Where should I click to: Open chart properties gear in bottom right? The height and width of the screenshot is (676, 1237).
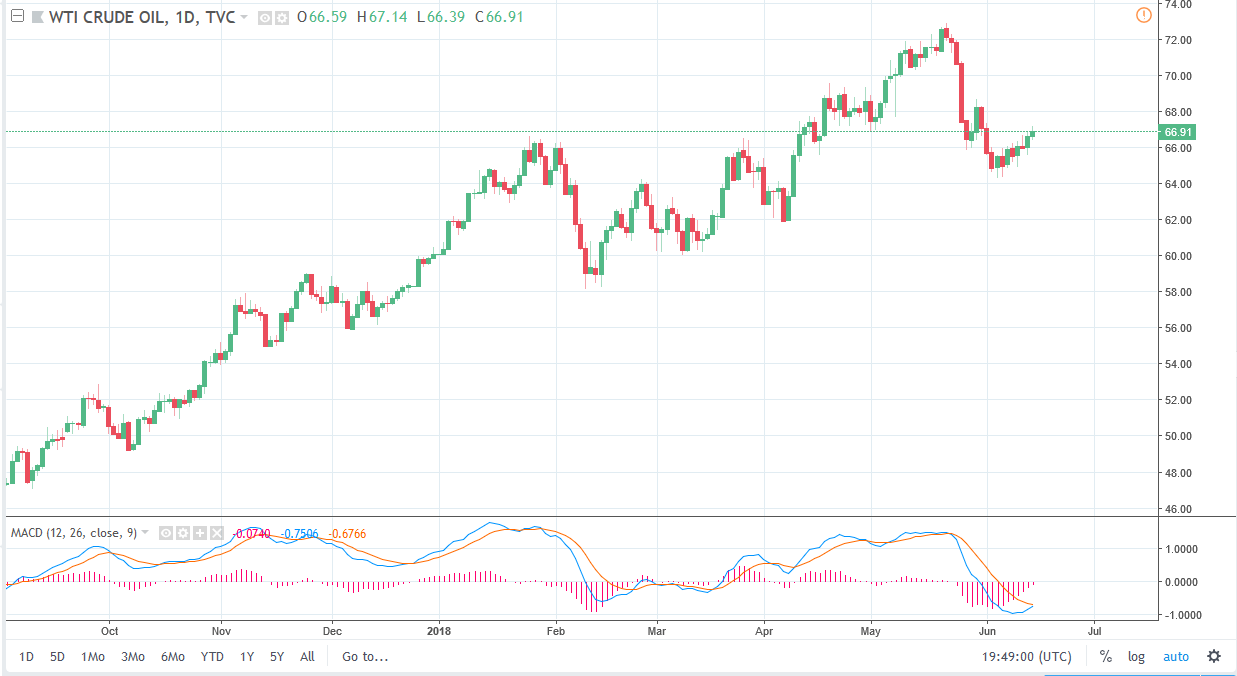tap(1214, 657)
